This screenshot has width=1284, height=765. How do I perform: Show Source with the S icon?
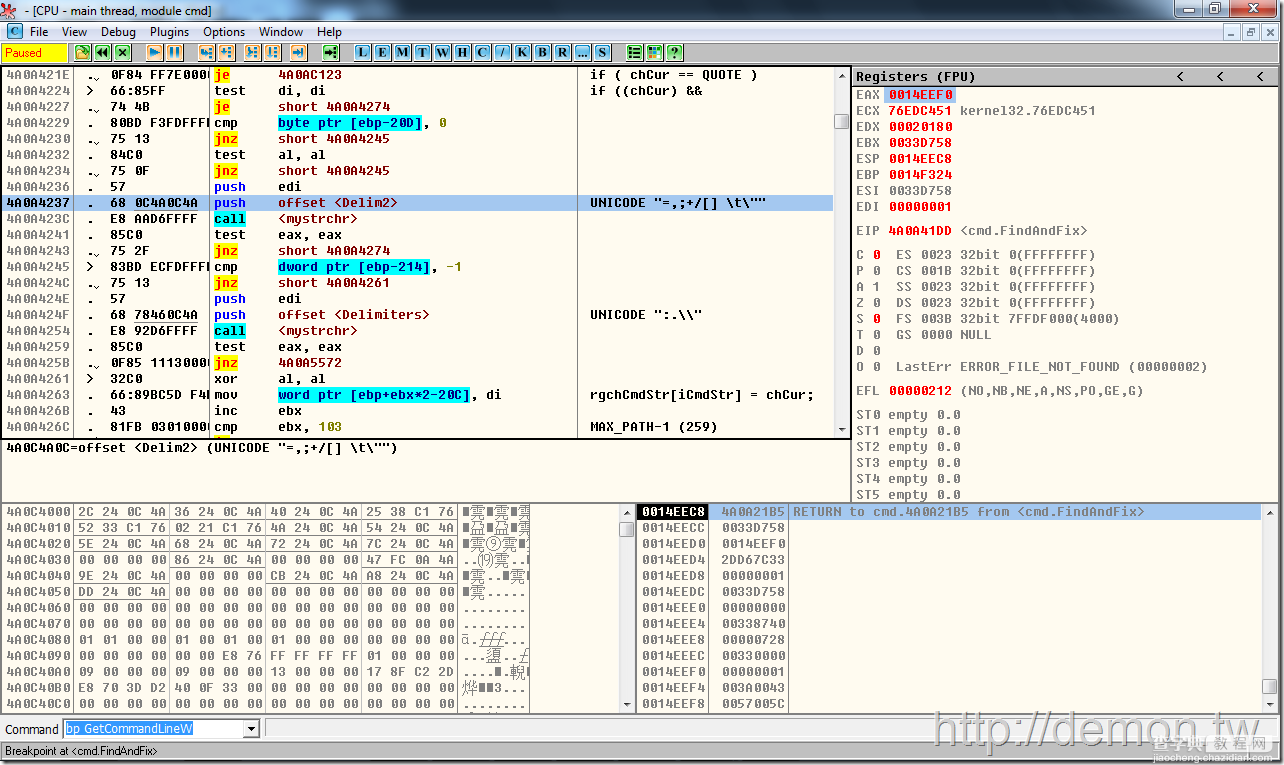(x=602, y=52)
